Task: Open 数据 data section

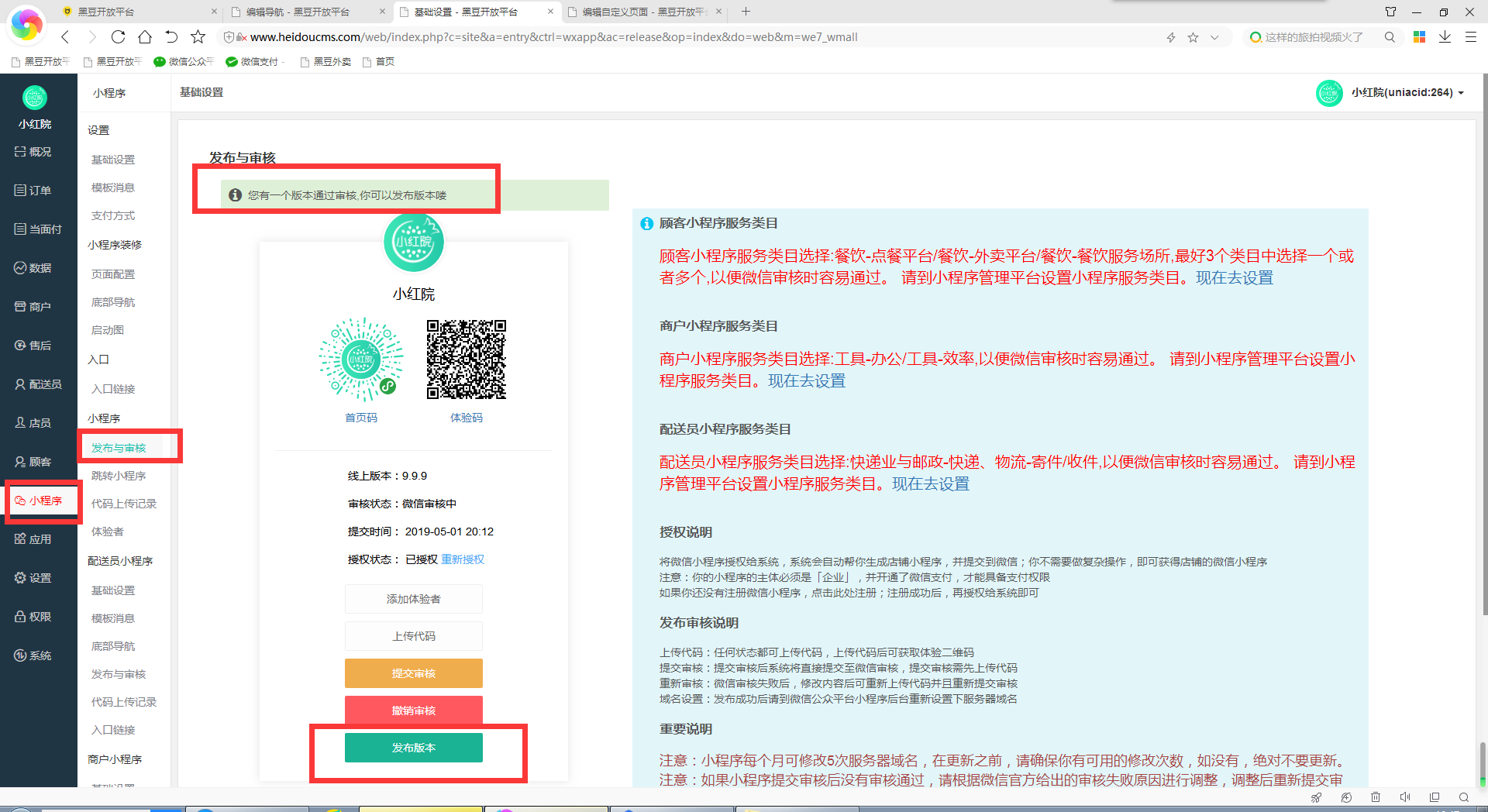Action: pos(33,268)
